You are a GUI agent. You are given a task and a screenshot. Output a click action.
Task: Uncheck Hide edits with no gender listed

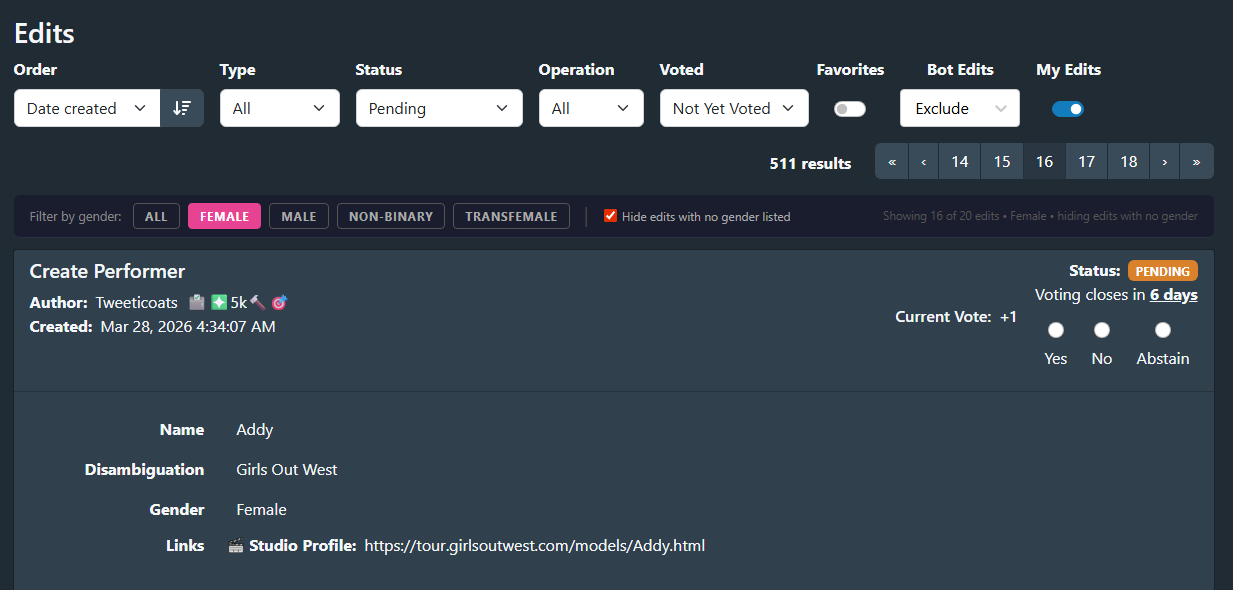[x=610, y=216]
